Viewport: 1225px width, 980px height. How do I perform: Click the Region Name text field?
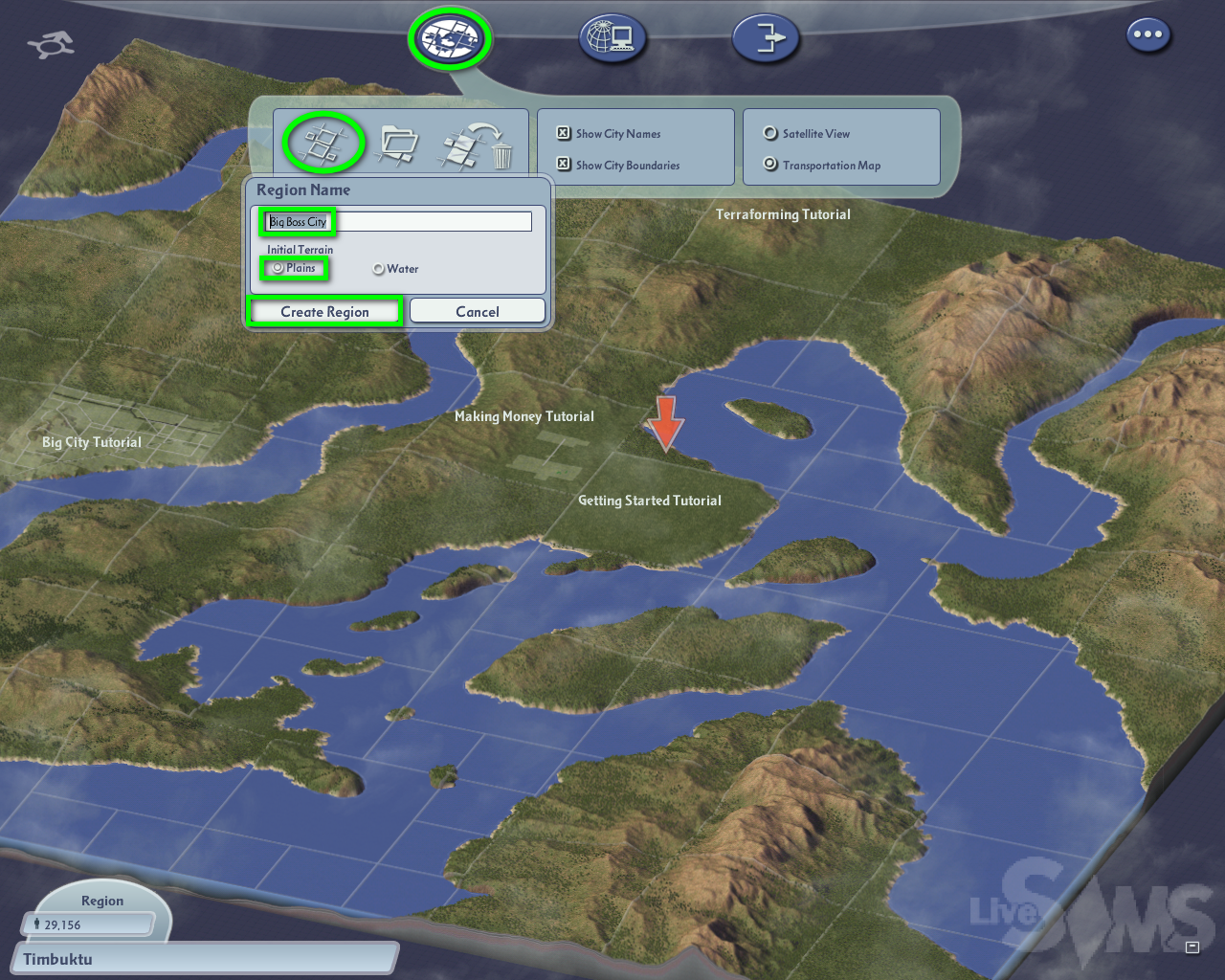click(397, 221)
